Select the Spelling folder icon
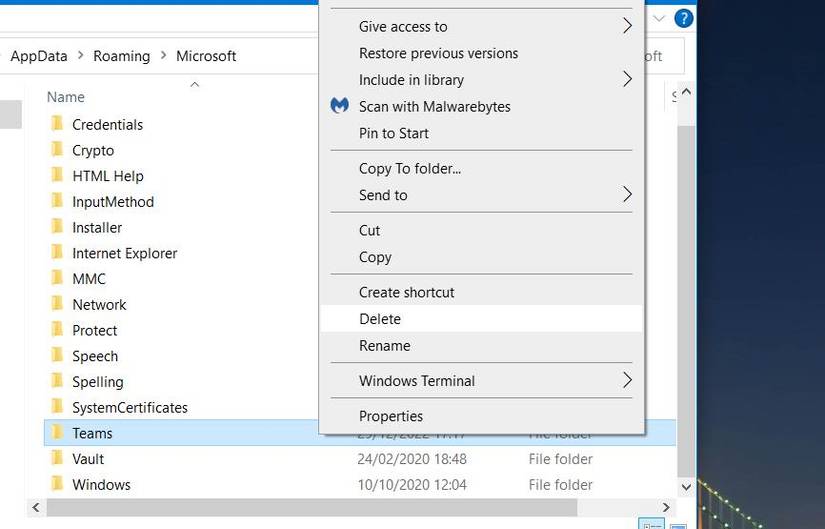This screenshot has height=529, width=825. [x=57, y=381]
